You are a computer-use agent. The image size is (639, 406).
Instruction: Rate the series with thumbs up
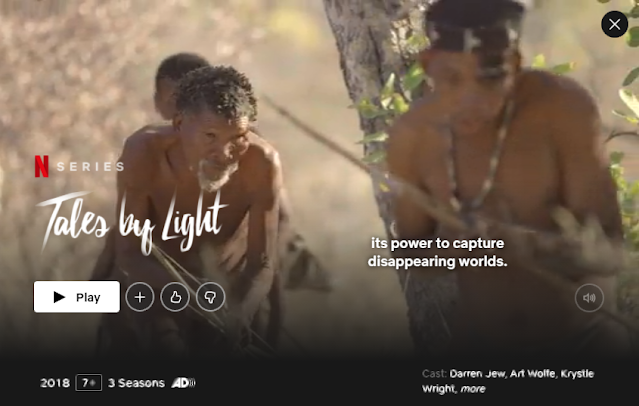coord(175,297)
